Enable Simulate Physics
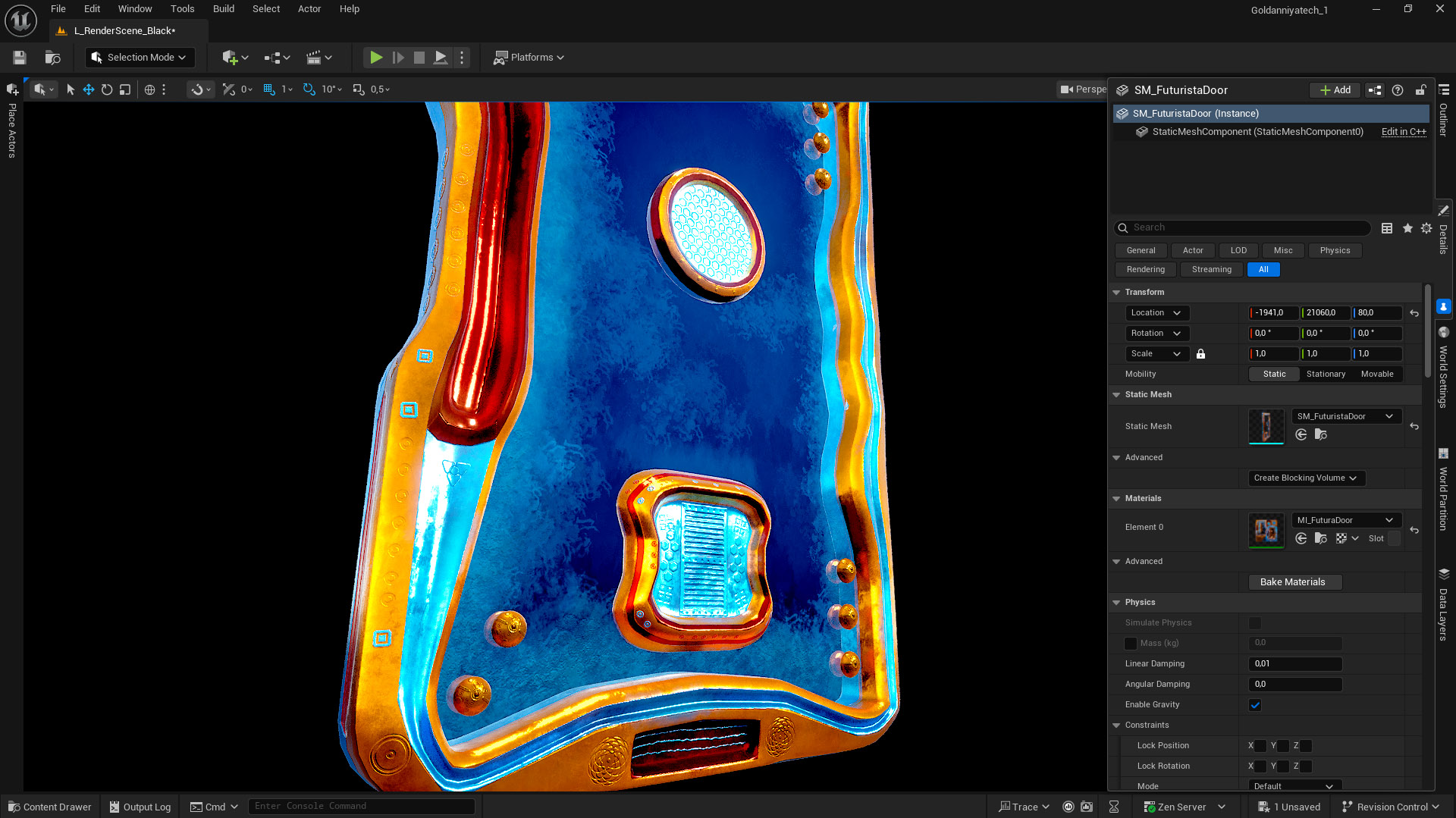This screenshot has height=818, width=1456. click(x=1255, y=622)
